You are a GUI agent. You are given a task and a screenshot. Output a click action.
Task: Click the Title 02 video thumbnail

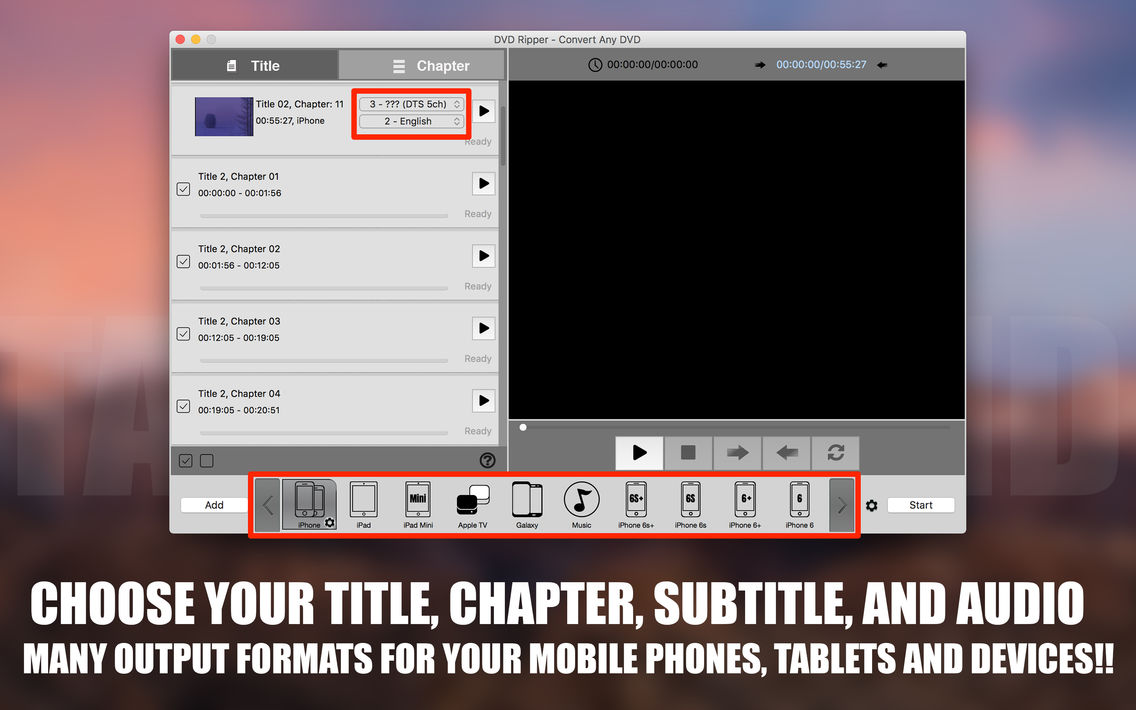[x=224, y=116]
